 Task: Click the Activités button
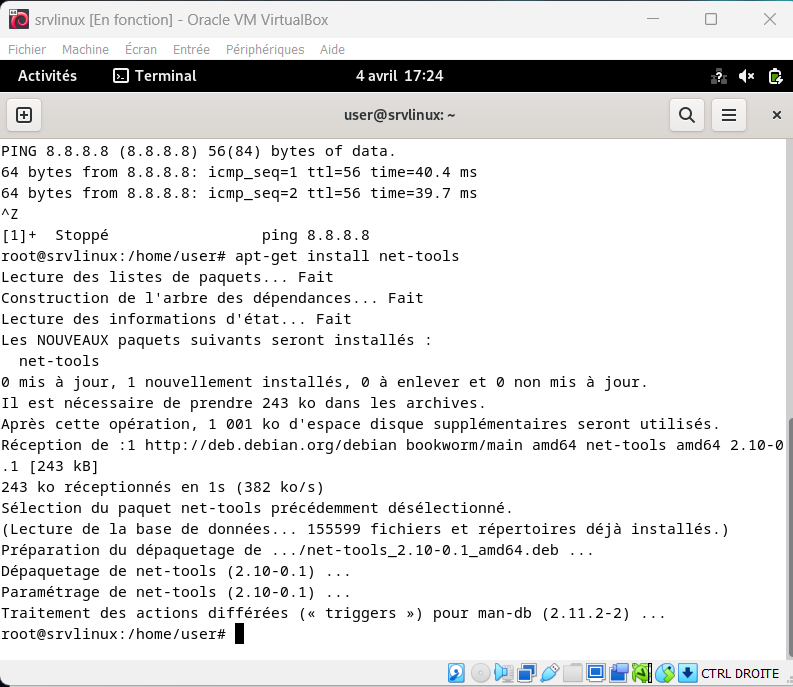[47, 76]
